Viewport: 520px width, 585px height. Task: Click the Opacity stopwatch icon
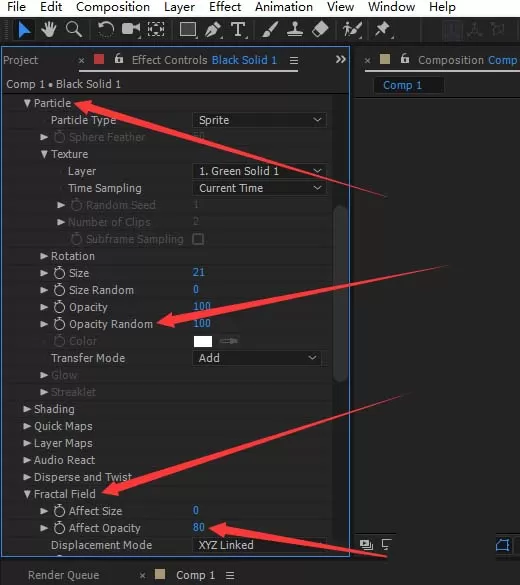[x=59, y=307]
